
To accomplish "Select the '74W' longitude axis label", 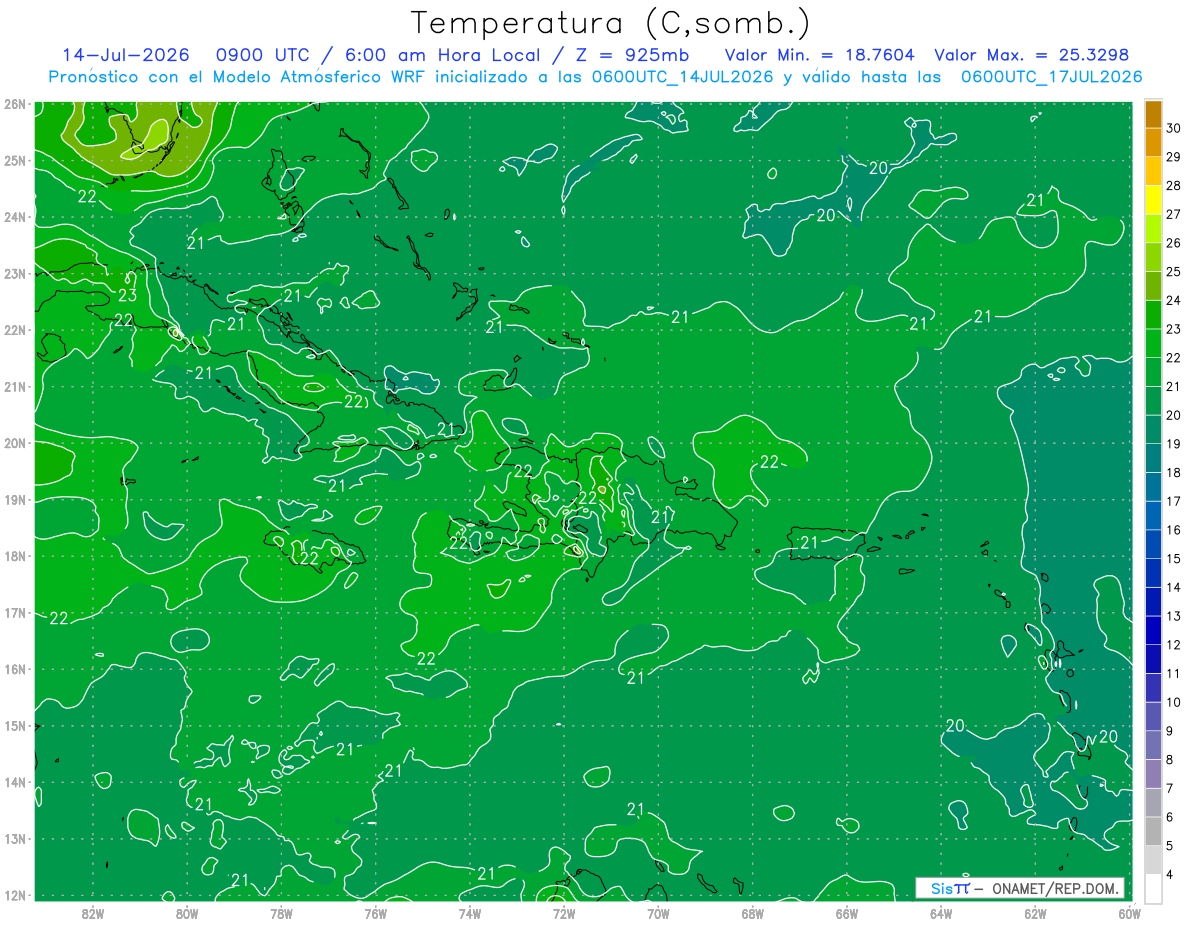I will click(x=469, y=912).
